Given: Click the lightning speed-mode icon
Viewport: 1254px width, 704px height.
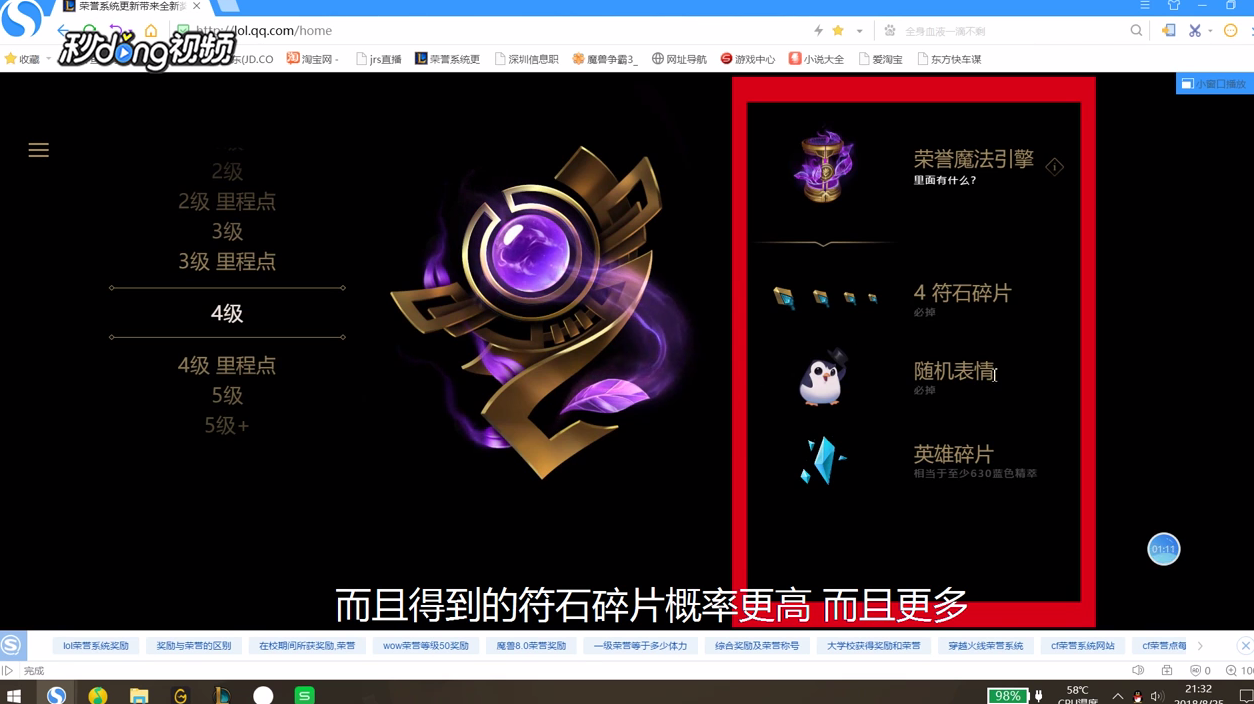Looking at the screenshot, I should (x=818, y=31).
